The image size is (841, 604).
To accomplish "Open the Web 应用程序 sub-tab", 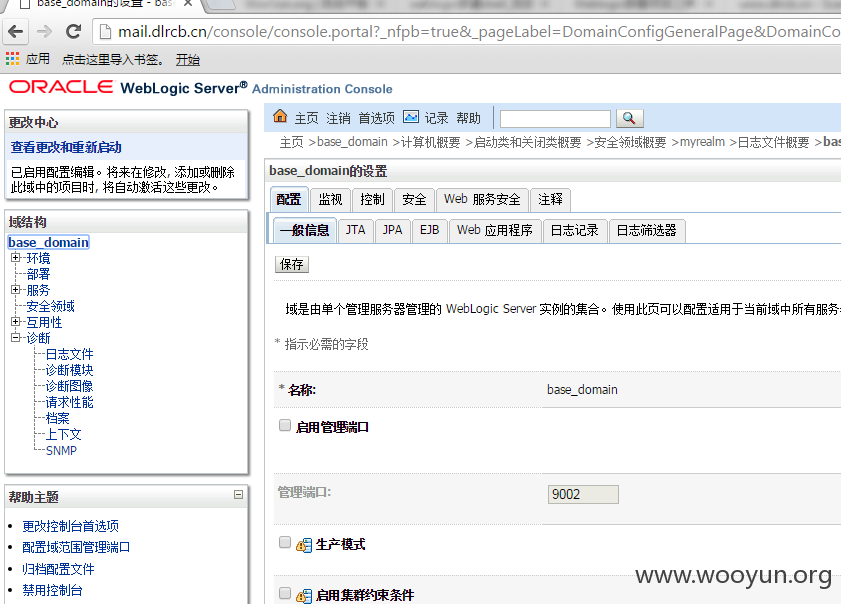I will point(495,231).
